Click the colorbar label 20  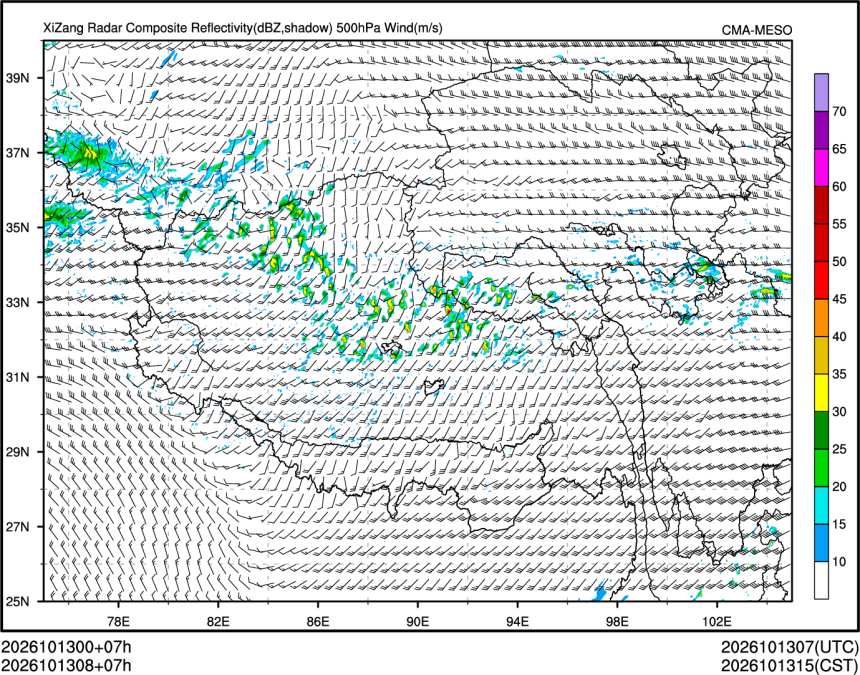coord(839,486)
